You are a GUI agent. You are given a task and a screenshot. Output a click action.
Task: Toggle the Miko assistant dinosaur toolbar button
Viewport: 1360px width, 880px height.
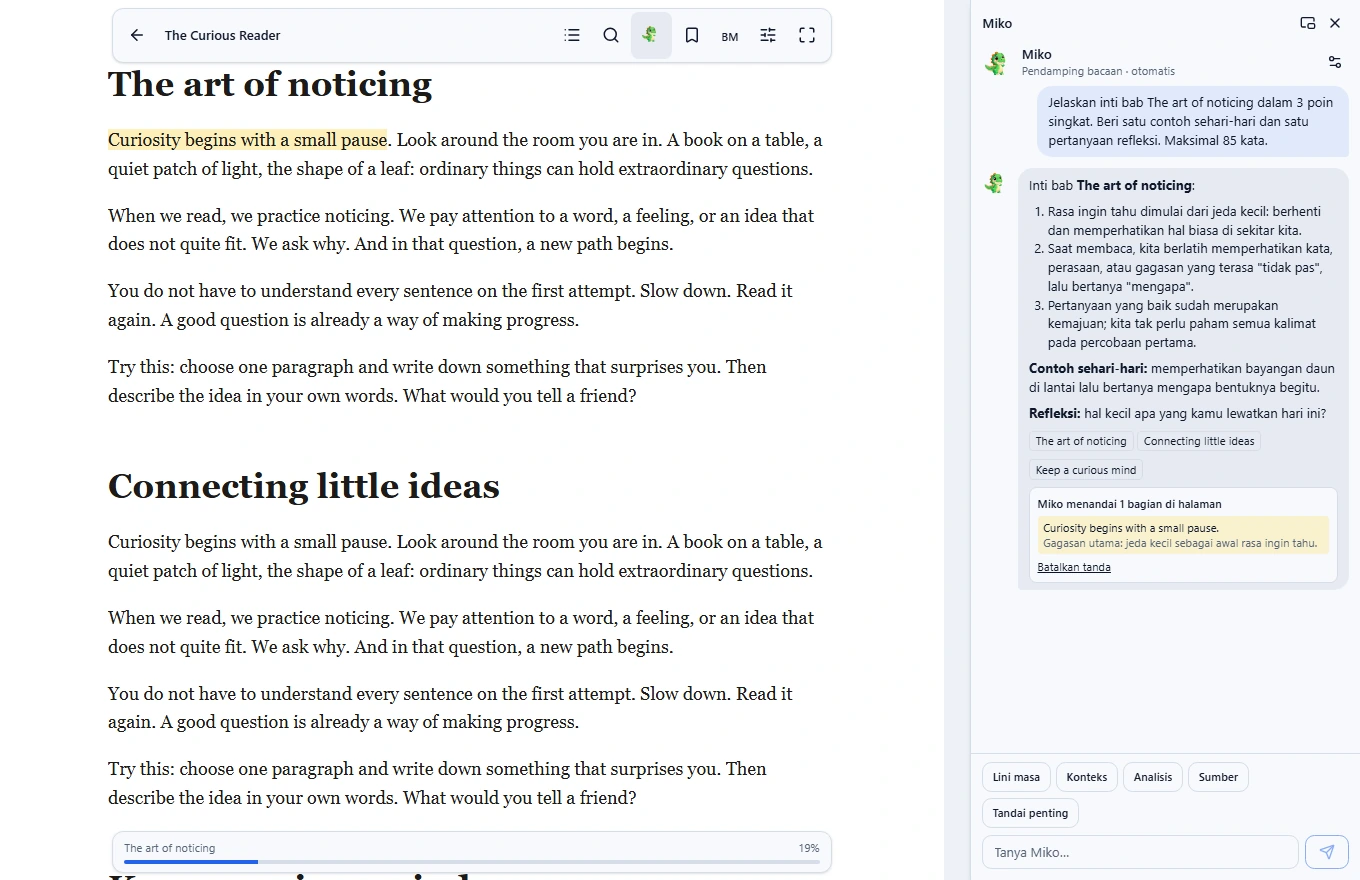pos(651,35)
